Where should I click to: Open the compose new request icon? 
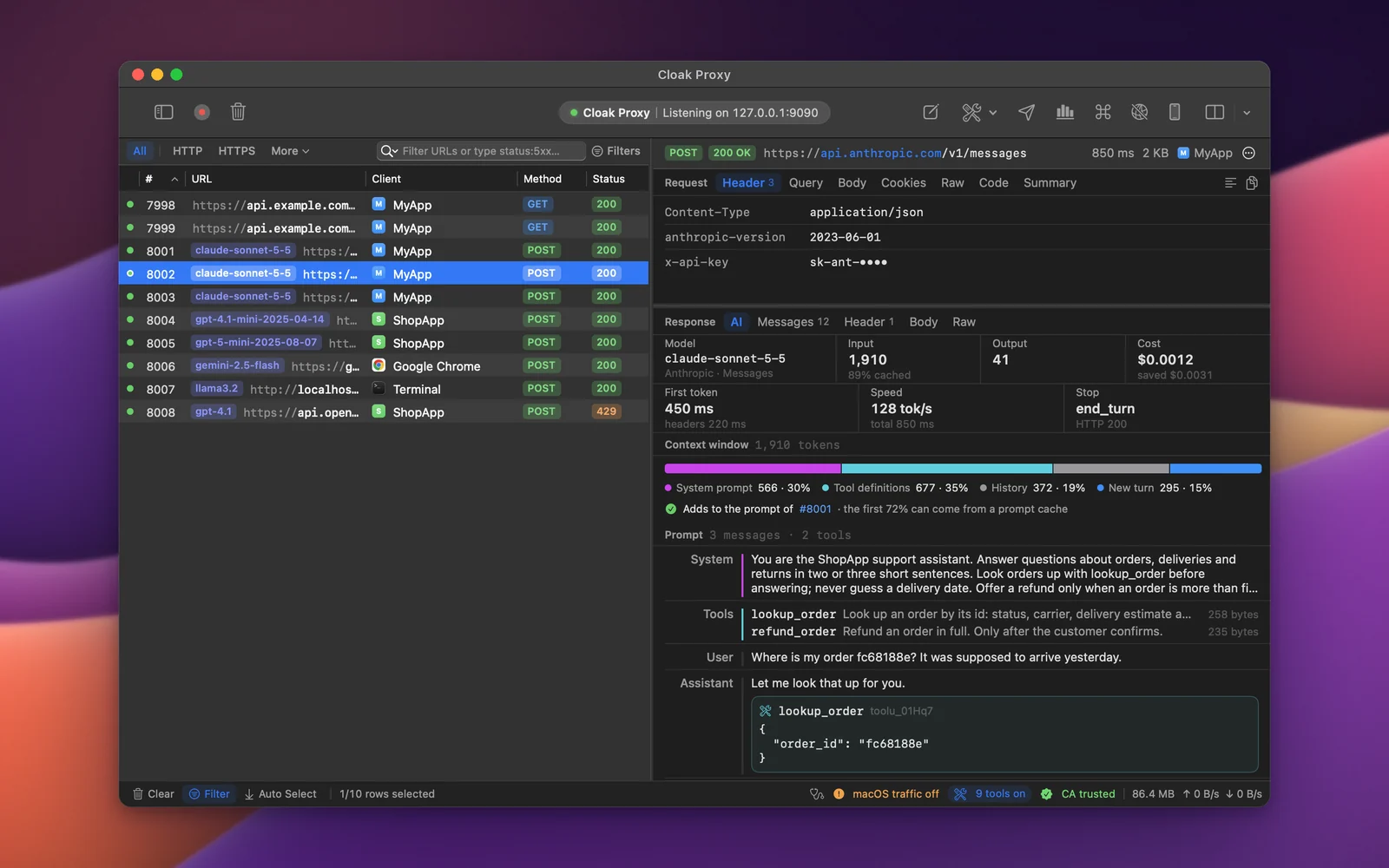[x=931, y=112]
